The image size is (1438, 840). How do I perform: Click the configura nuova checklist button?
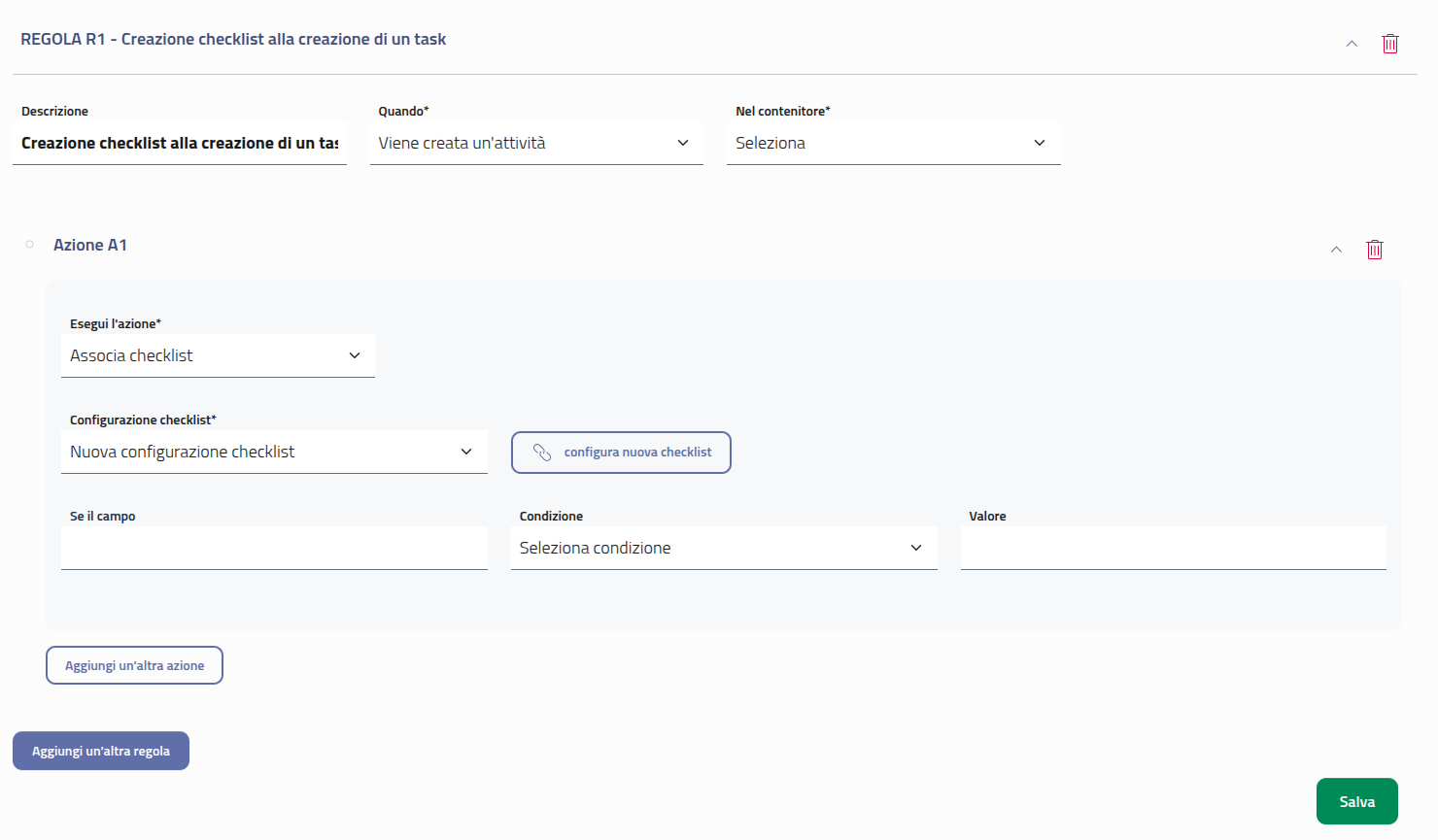[621, 453]
